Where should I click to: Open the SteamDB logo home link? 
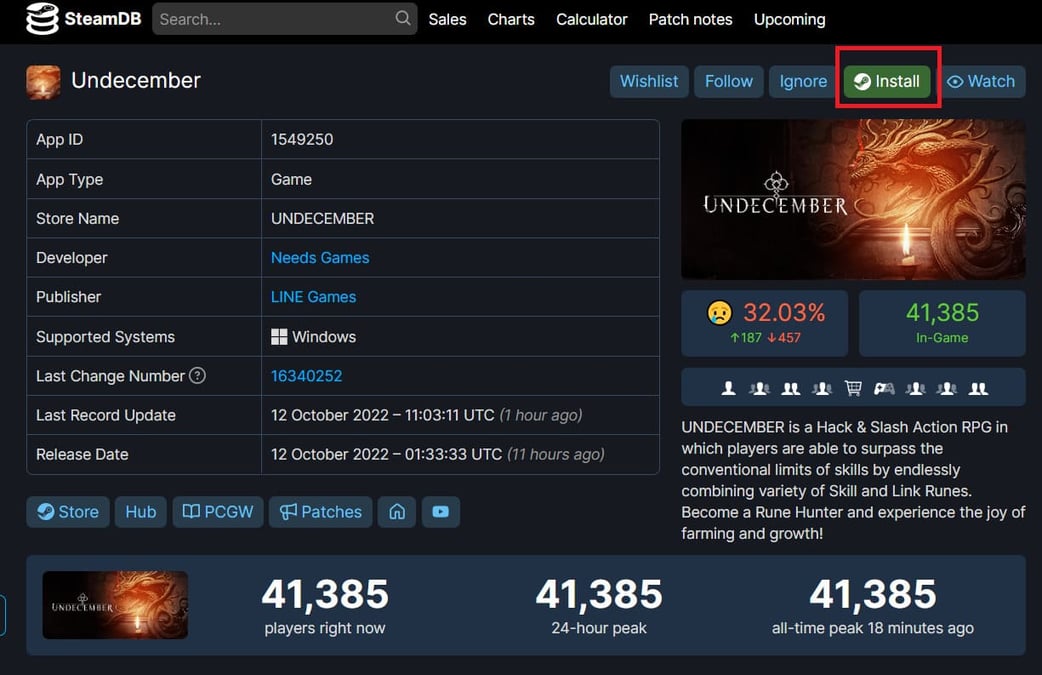[x=83, y=19]
